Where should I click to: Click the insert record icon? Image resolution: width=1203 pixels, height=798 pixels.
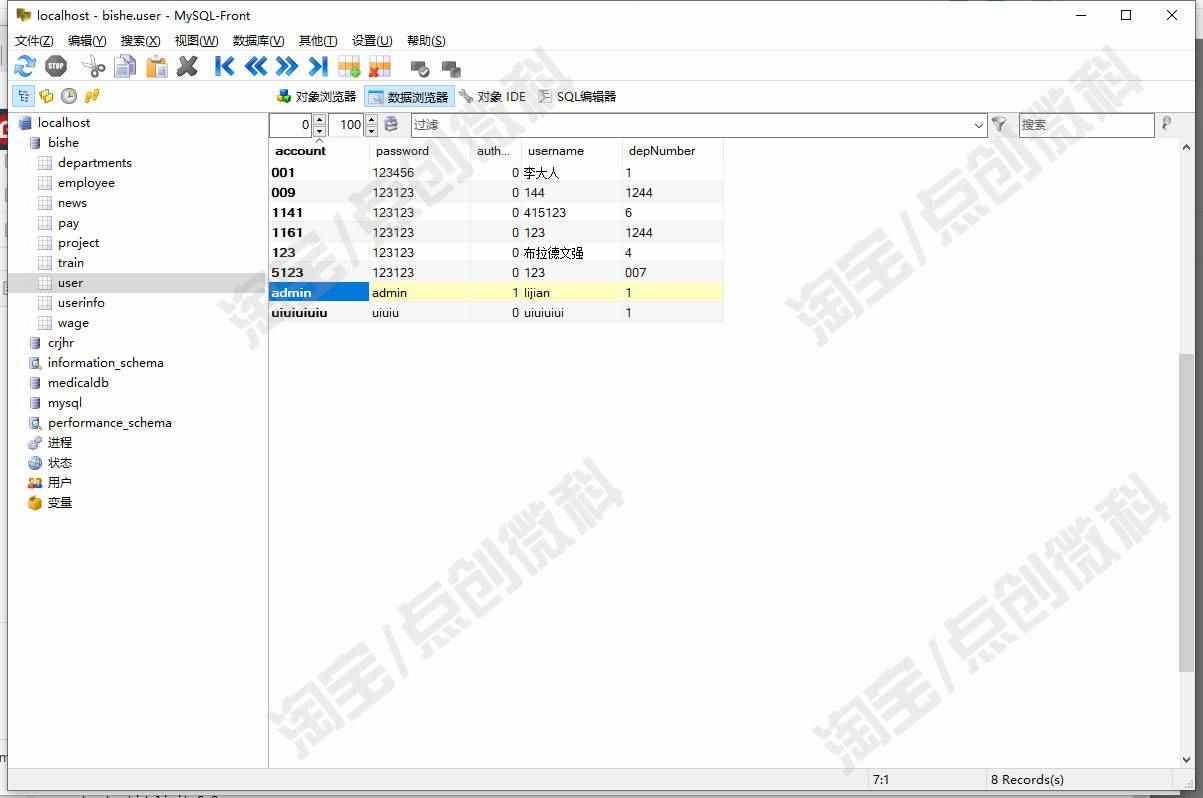(349, 67)
